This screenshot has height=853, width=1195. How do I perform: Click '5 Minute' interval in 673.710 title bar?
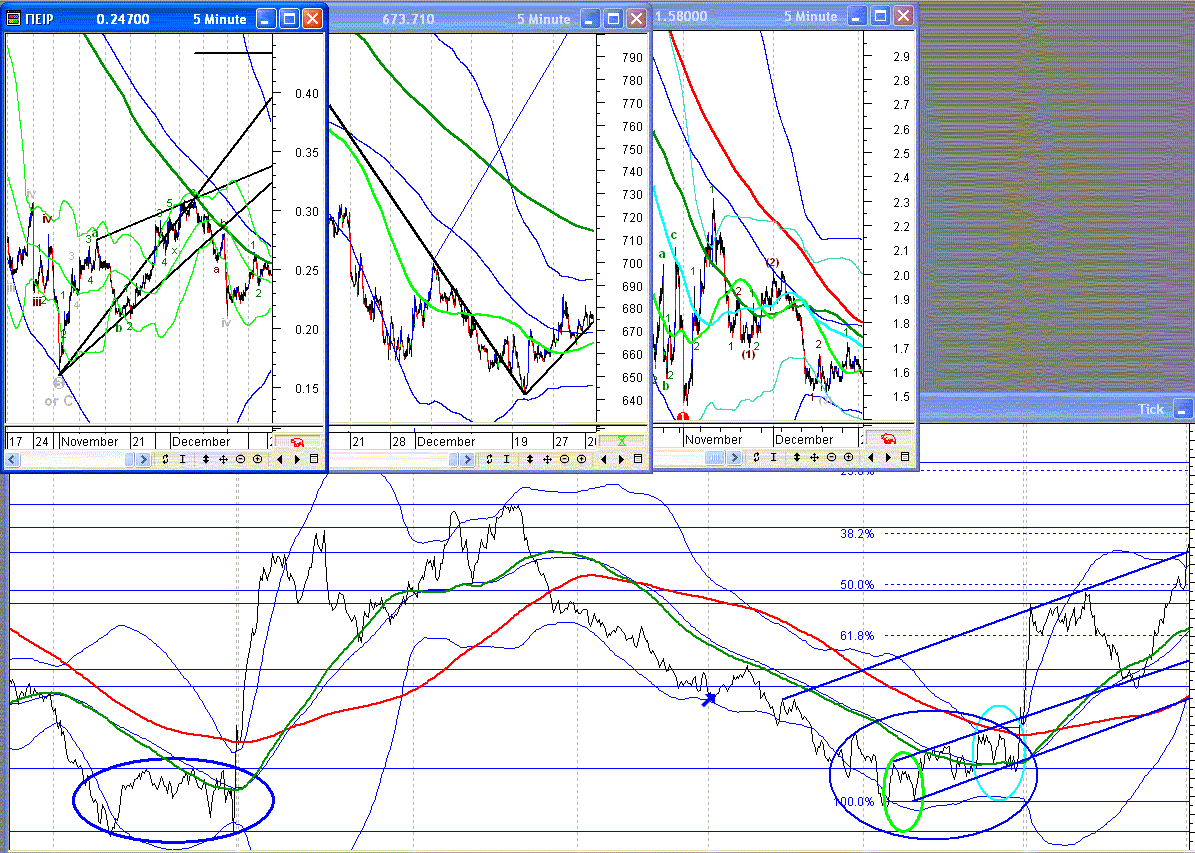(x=543, y=19)
